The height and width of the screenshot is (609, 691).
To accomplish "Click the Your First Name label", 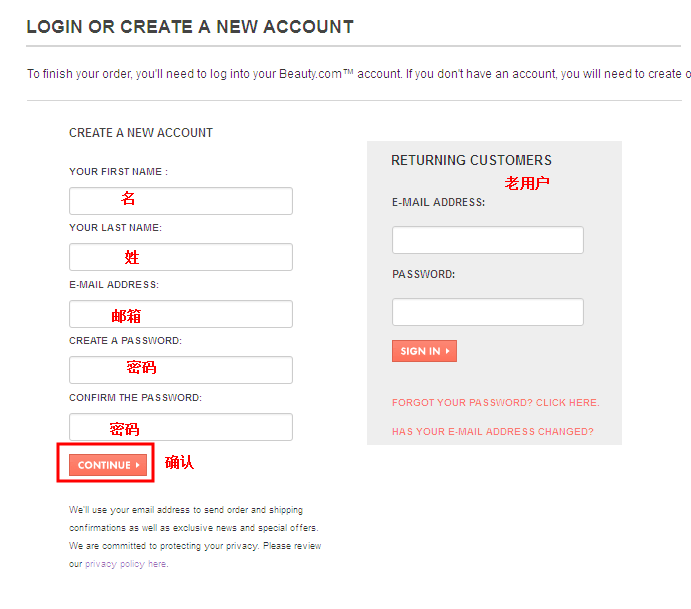I will coord(118,172).
